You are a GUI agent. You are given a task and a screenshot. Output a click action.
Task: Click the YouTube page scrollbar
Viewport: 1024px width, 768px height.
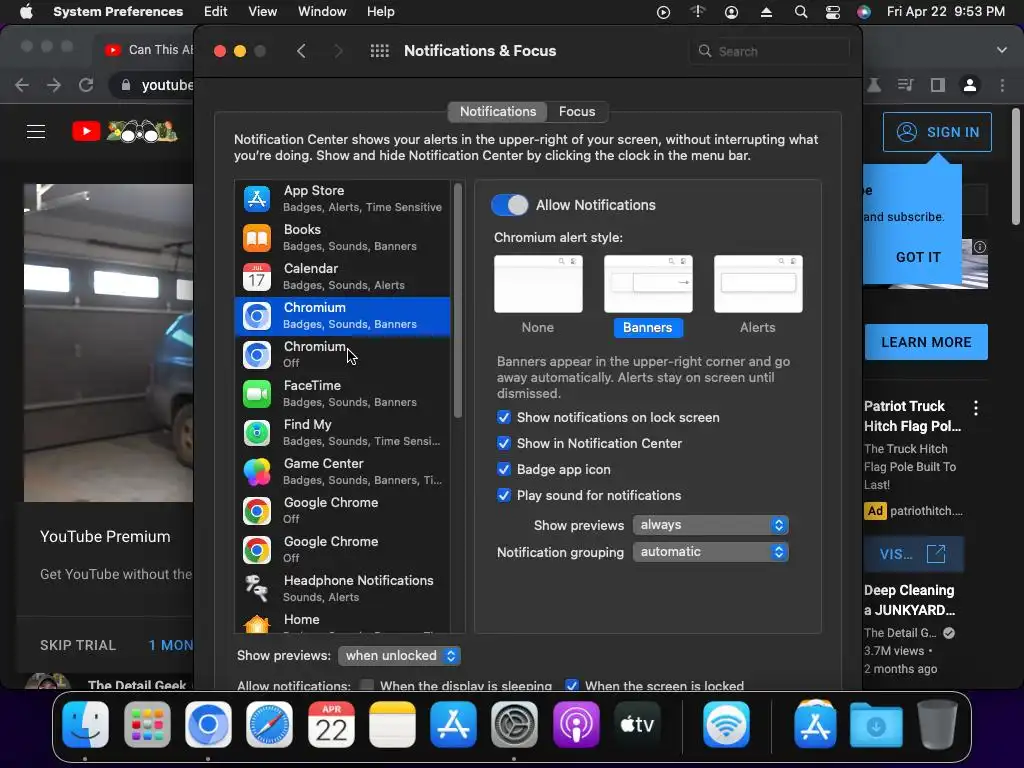pos(1016,167)
